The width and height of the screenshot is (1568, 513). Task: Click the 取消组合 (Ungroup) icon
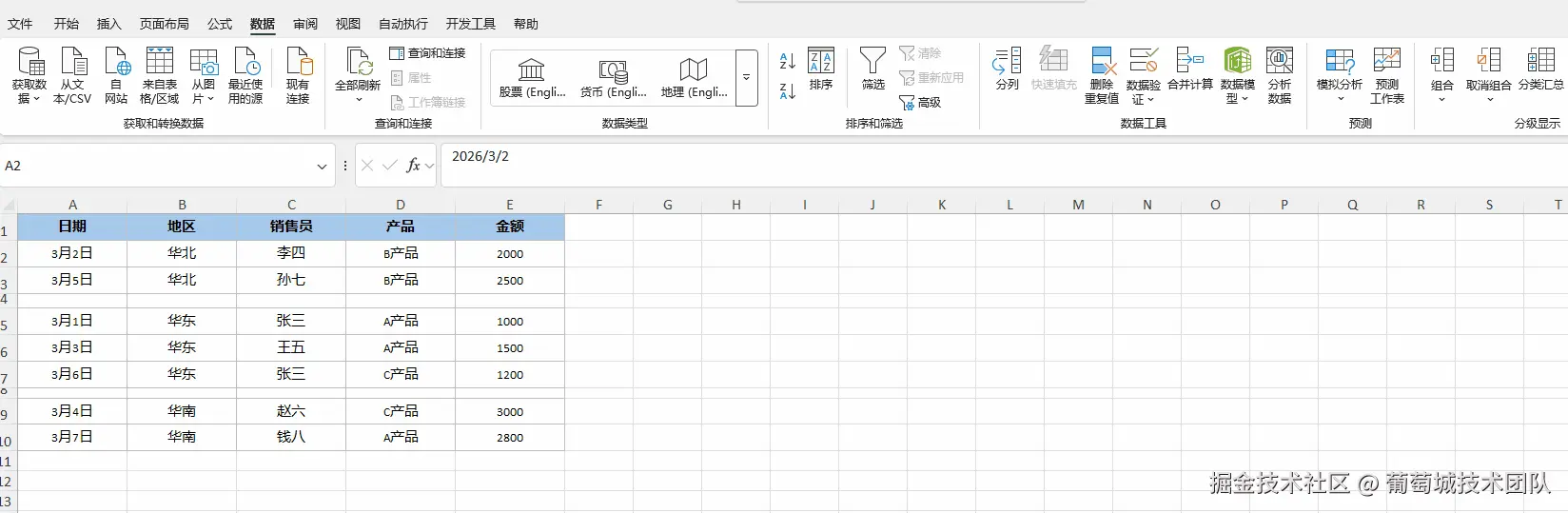[1489, 61]
